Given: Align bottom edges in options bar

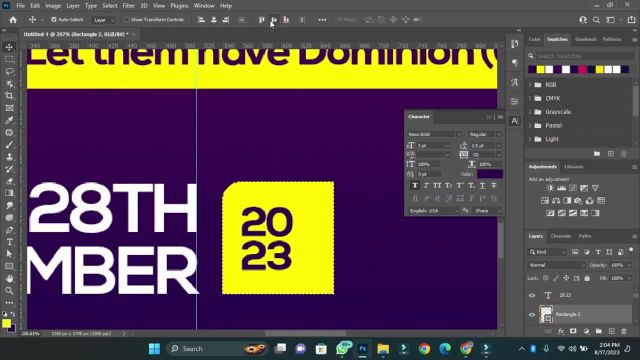Looking at the screenshot, I should click(286, 20).
